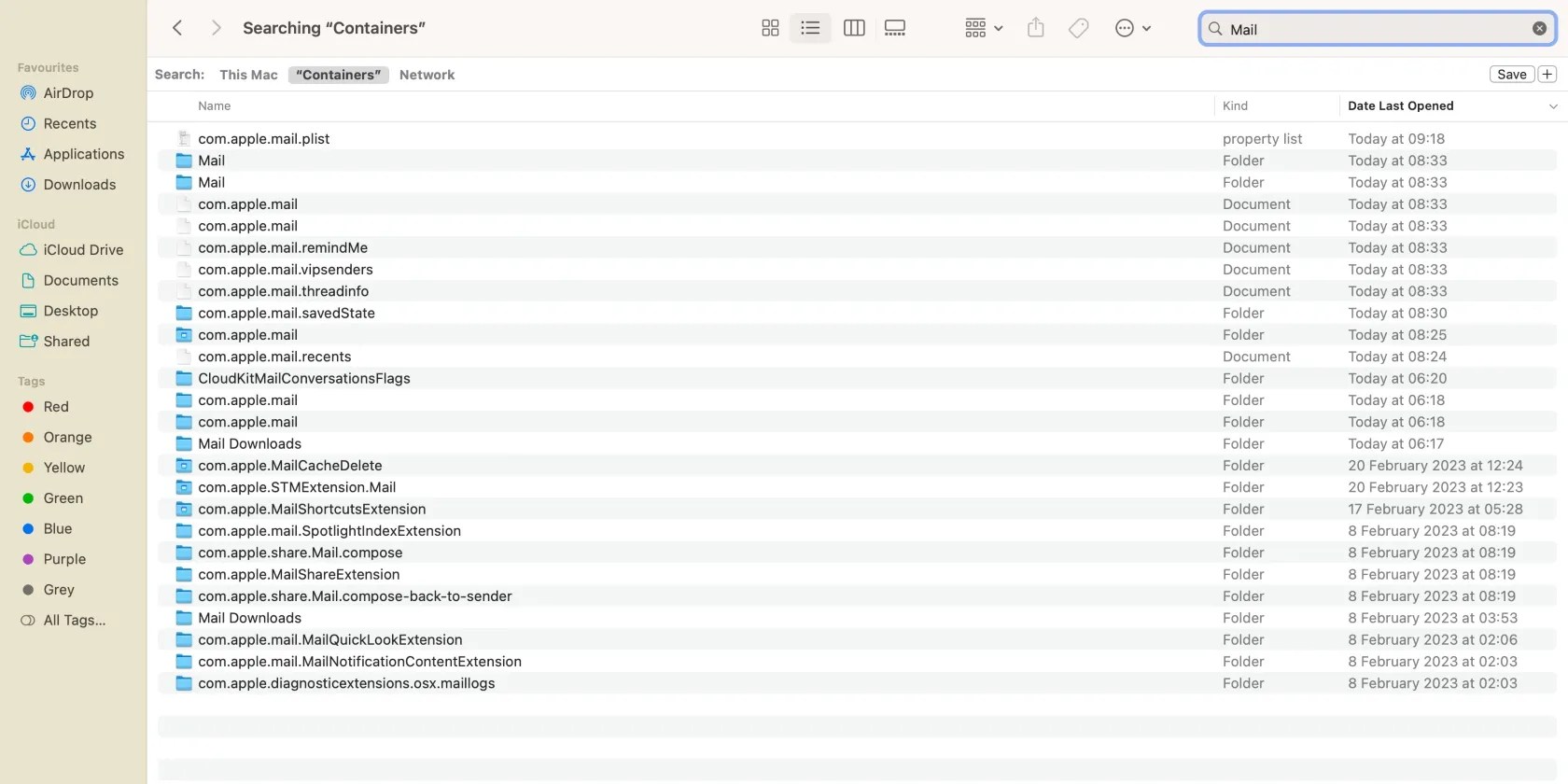Click the Edit Tags icon
The width and height of the screenshot is (1568, 784).
1079,28
